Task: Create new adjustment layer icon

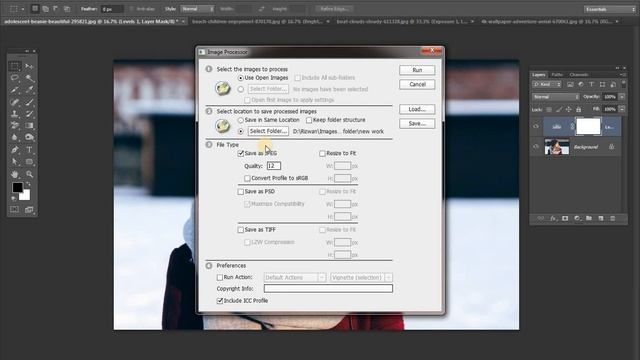Action: pyautogui.click(x=577, y=219)
